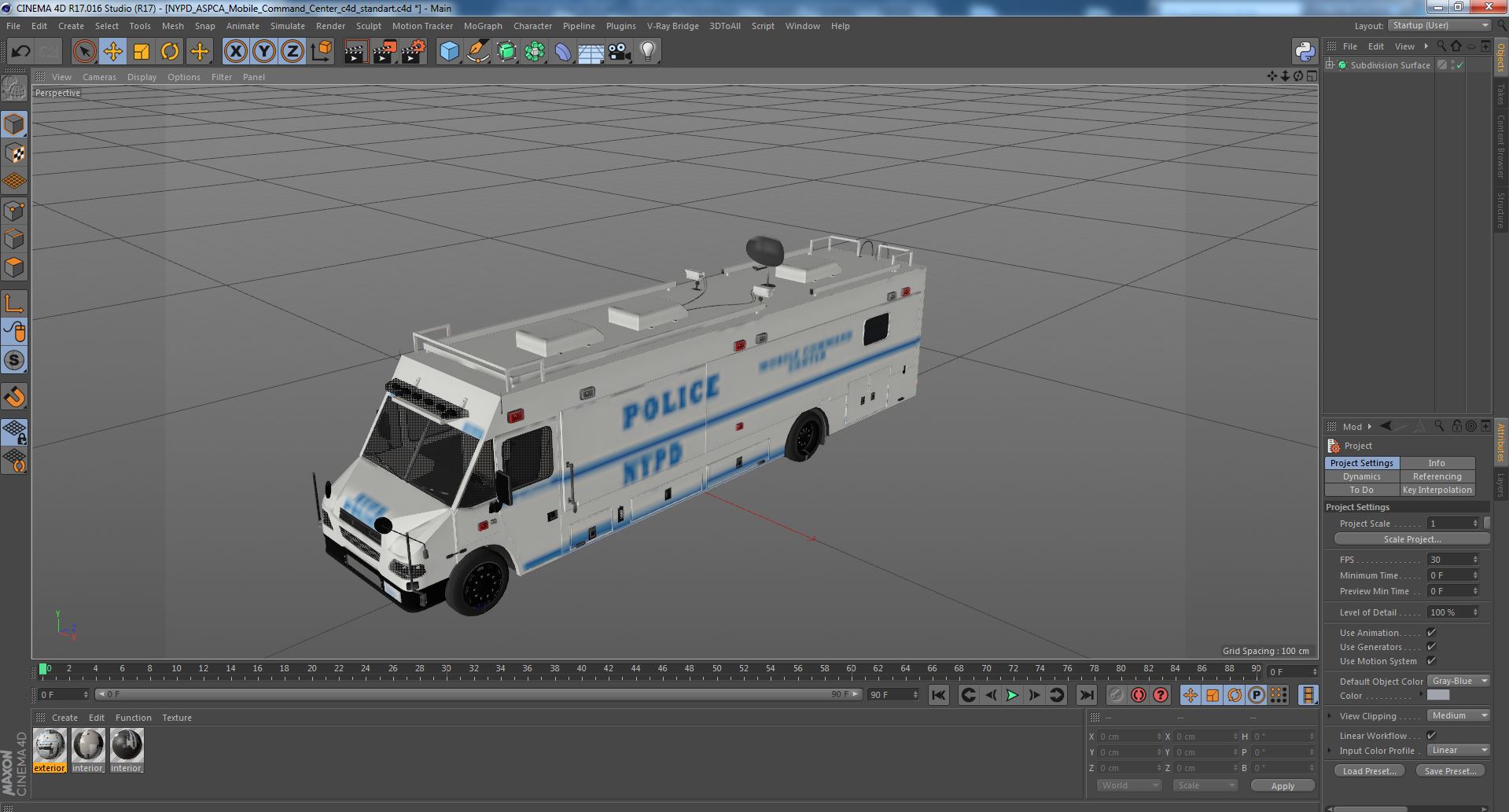Go to end of animation
1509x812 pixels.
tap(1087, 695)
